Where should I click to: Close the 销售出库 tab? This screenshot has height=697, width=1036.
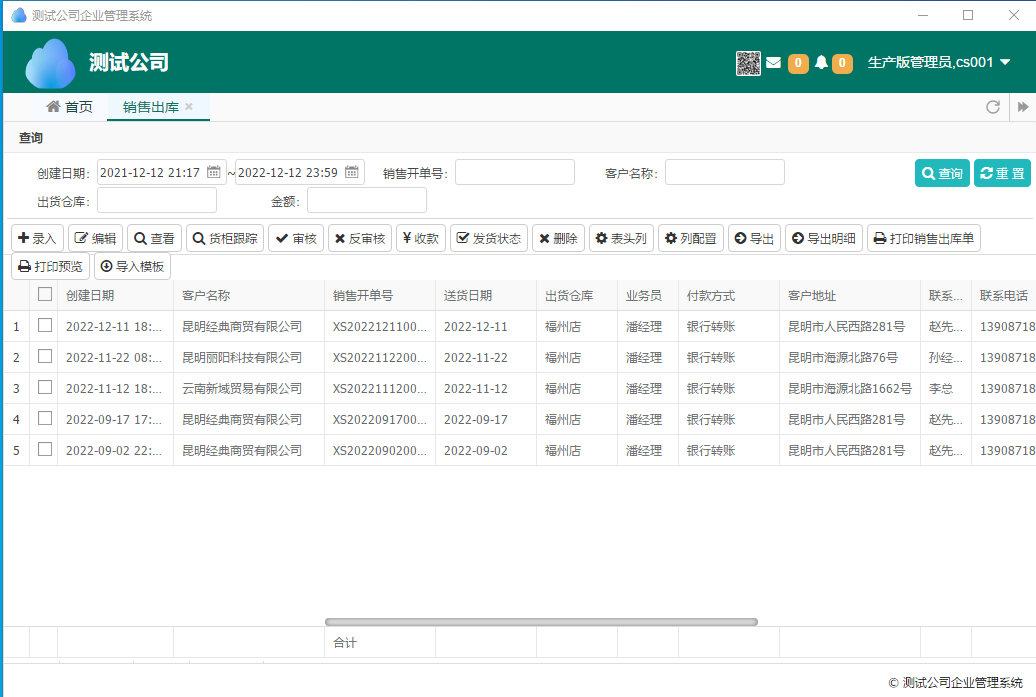(189, 106)
